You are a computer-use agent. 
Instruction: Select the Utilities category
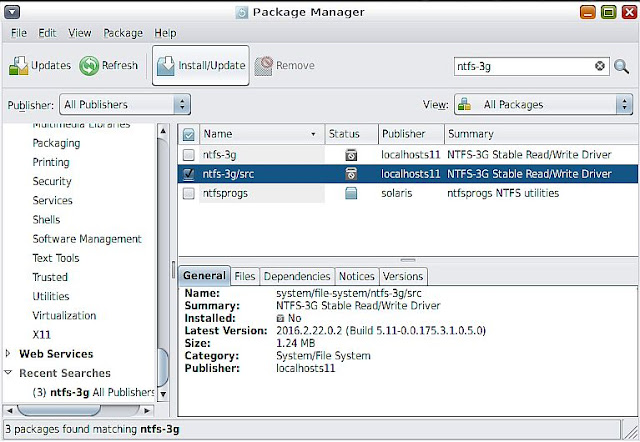point(51,296)
